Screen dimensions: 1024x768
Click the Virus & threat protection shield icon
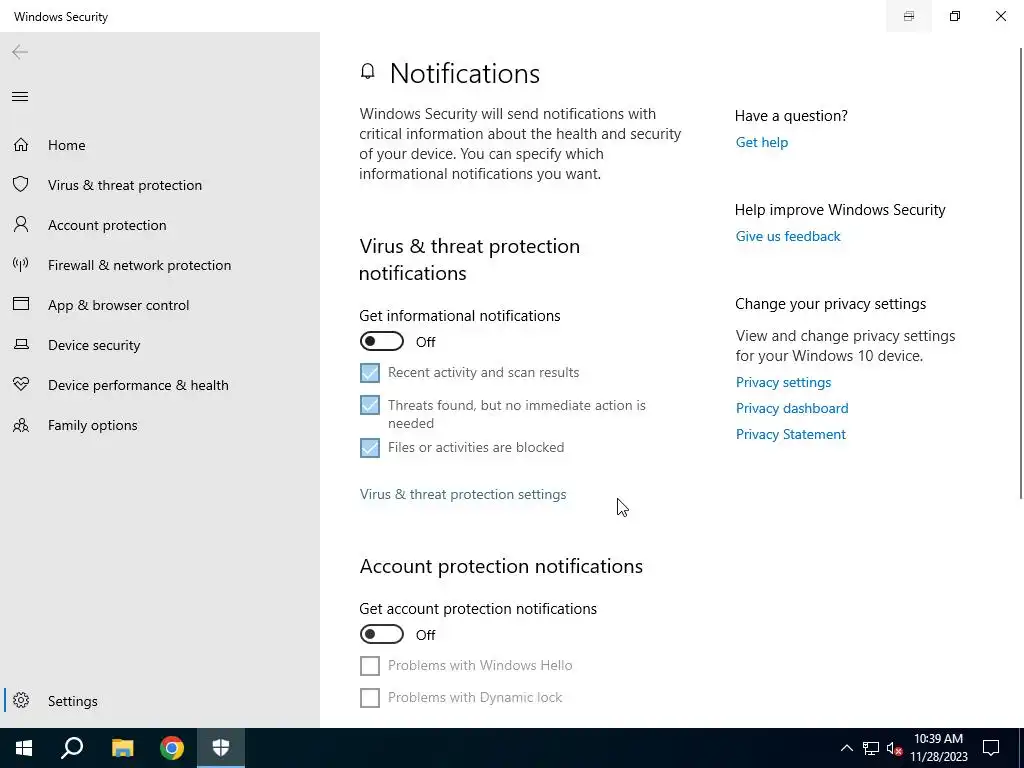(21, 184)
